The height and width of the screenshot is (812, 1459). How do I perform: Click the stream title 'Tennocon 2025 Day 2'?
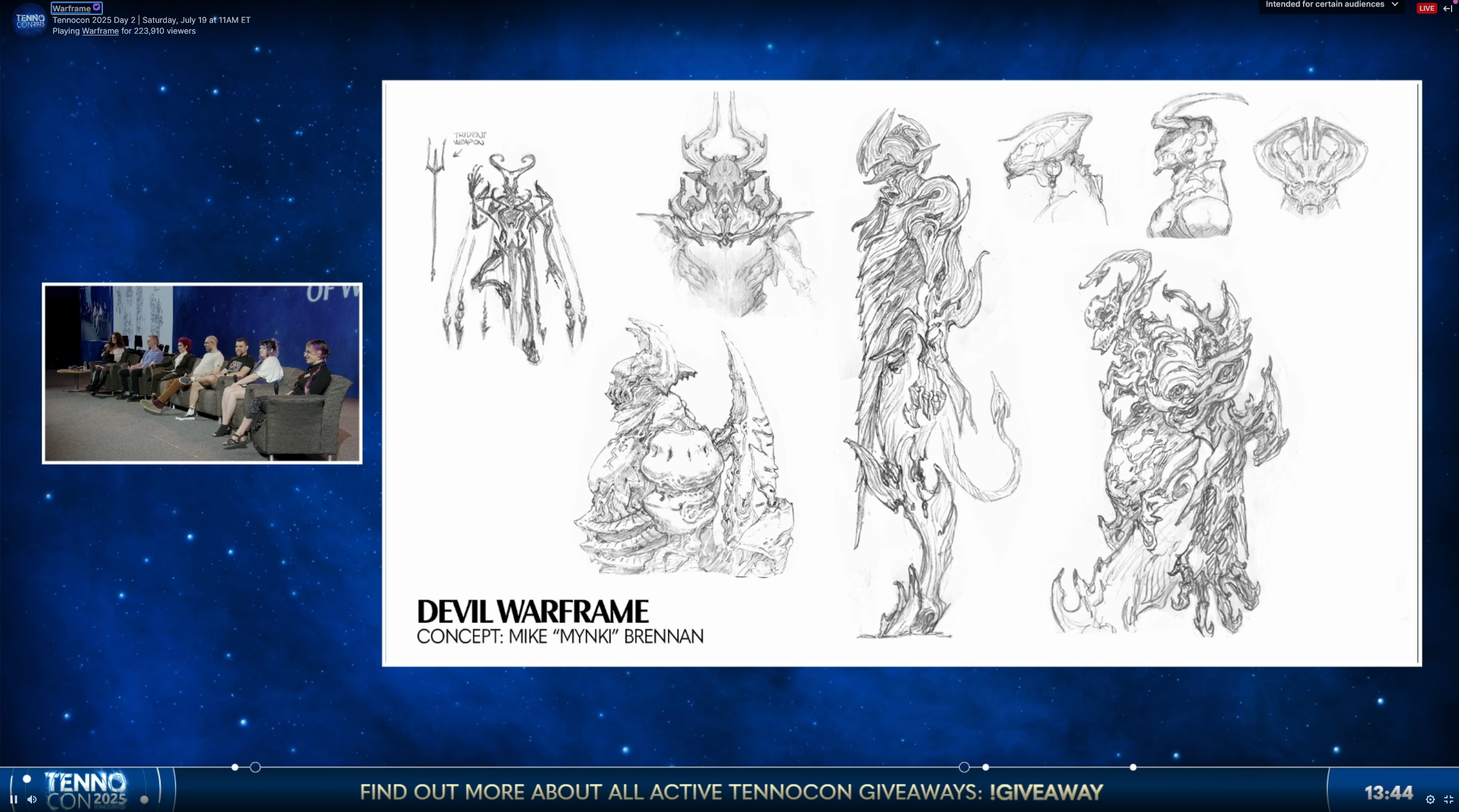point(94,19)
